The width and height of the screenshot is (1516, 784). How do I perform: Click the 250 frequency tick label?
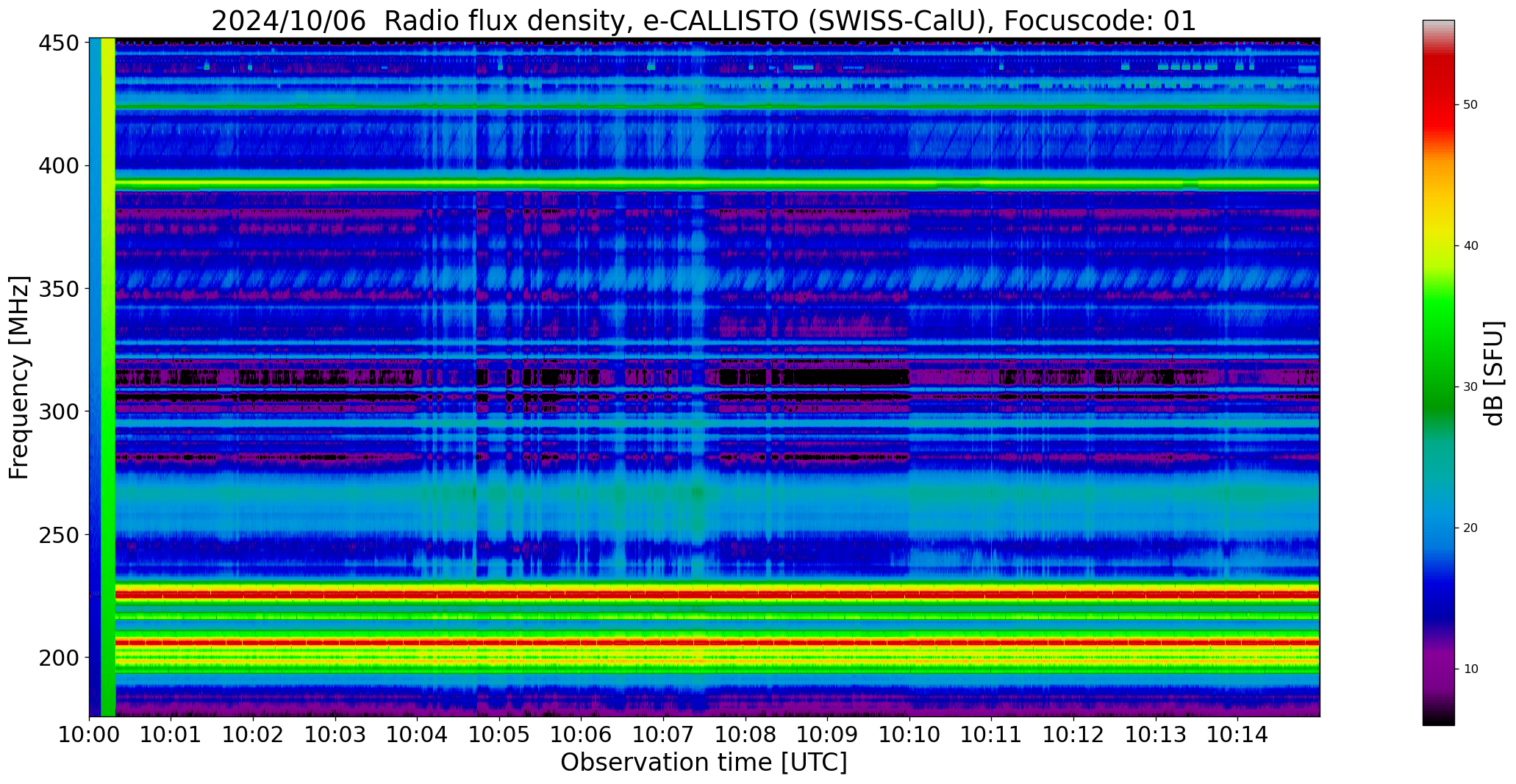click(59, 535)
